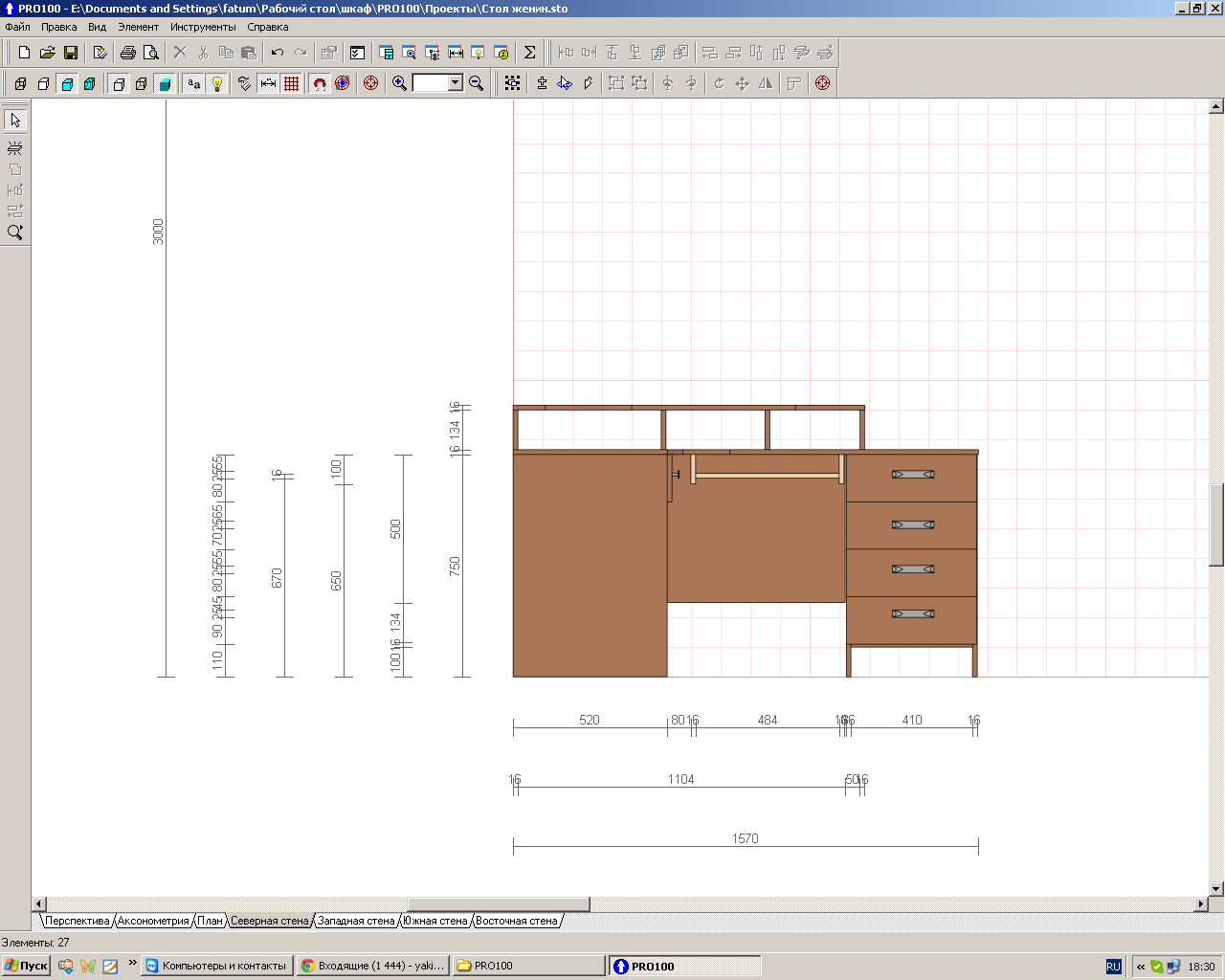The image size is (1225, 980).
Task: Click the zoom out magnifier icon
Action: 476,83
